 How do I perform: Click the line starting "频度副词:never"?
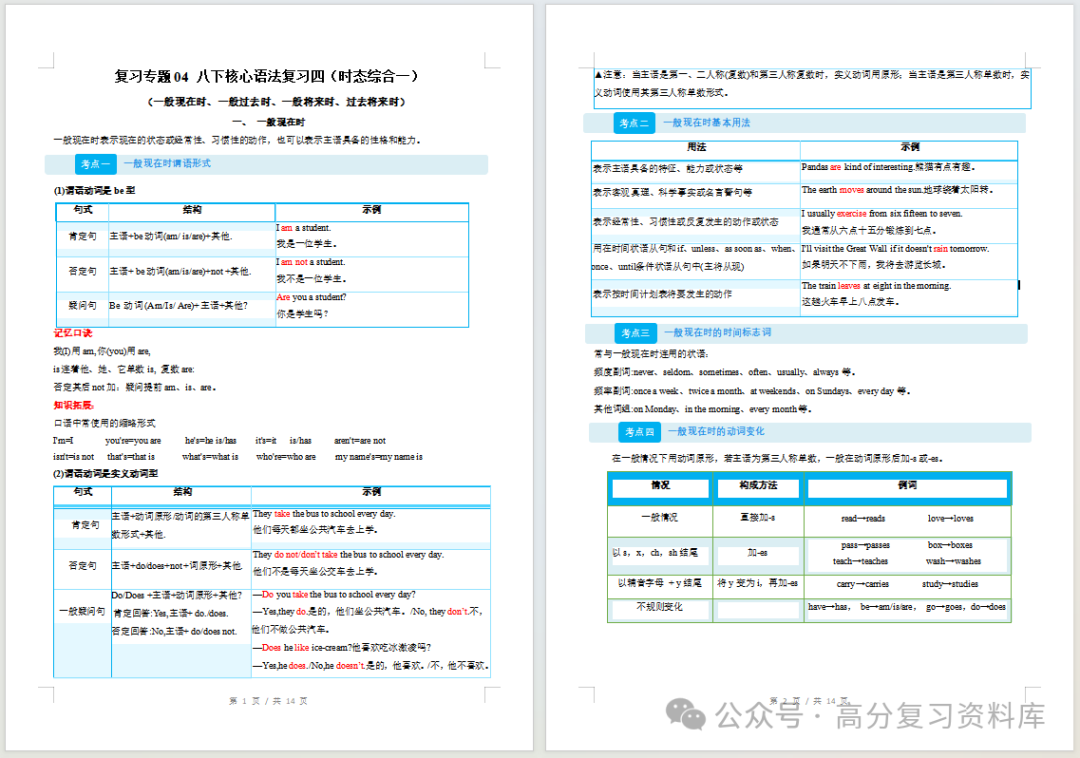pos(724,372)
